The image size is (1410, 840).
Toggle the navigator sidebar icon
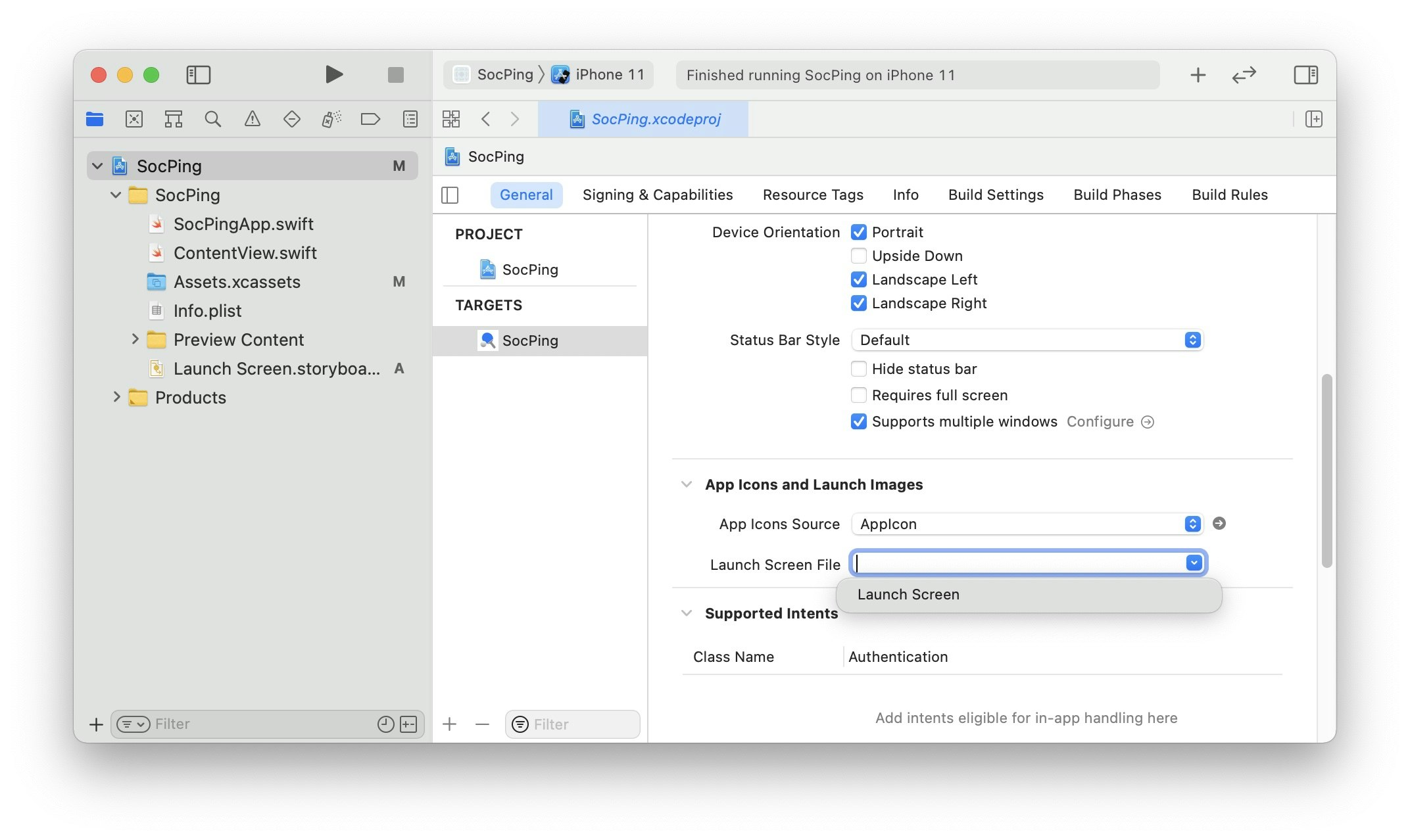click(198, 75)
